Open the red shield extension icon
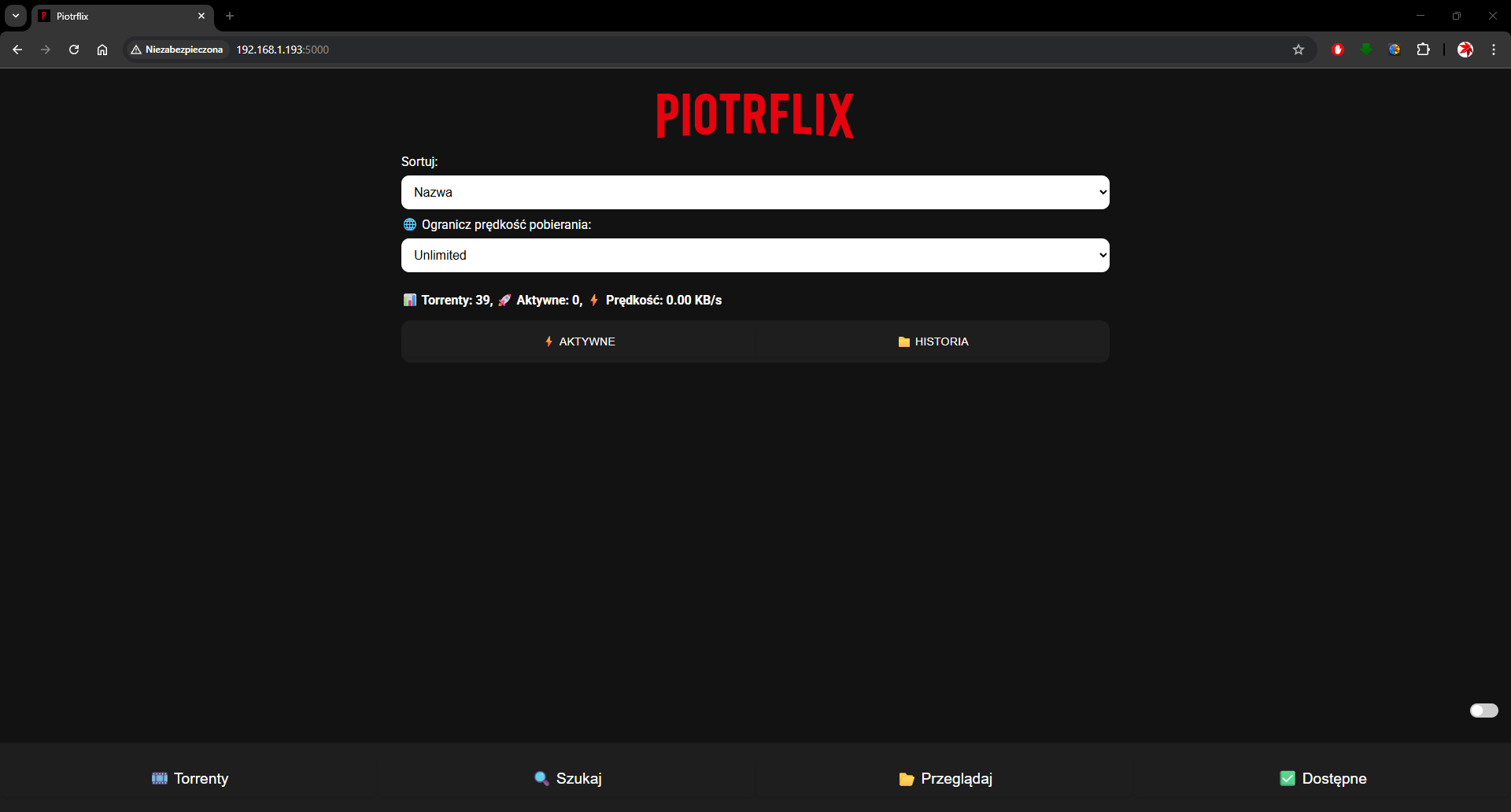The height and width of the screenshot is (812, 1511). coord(1338,50)
